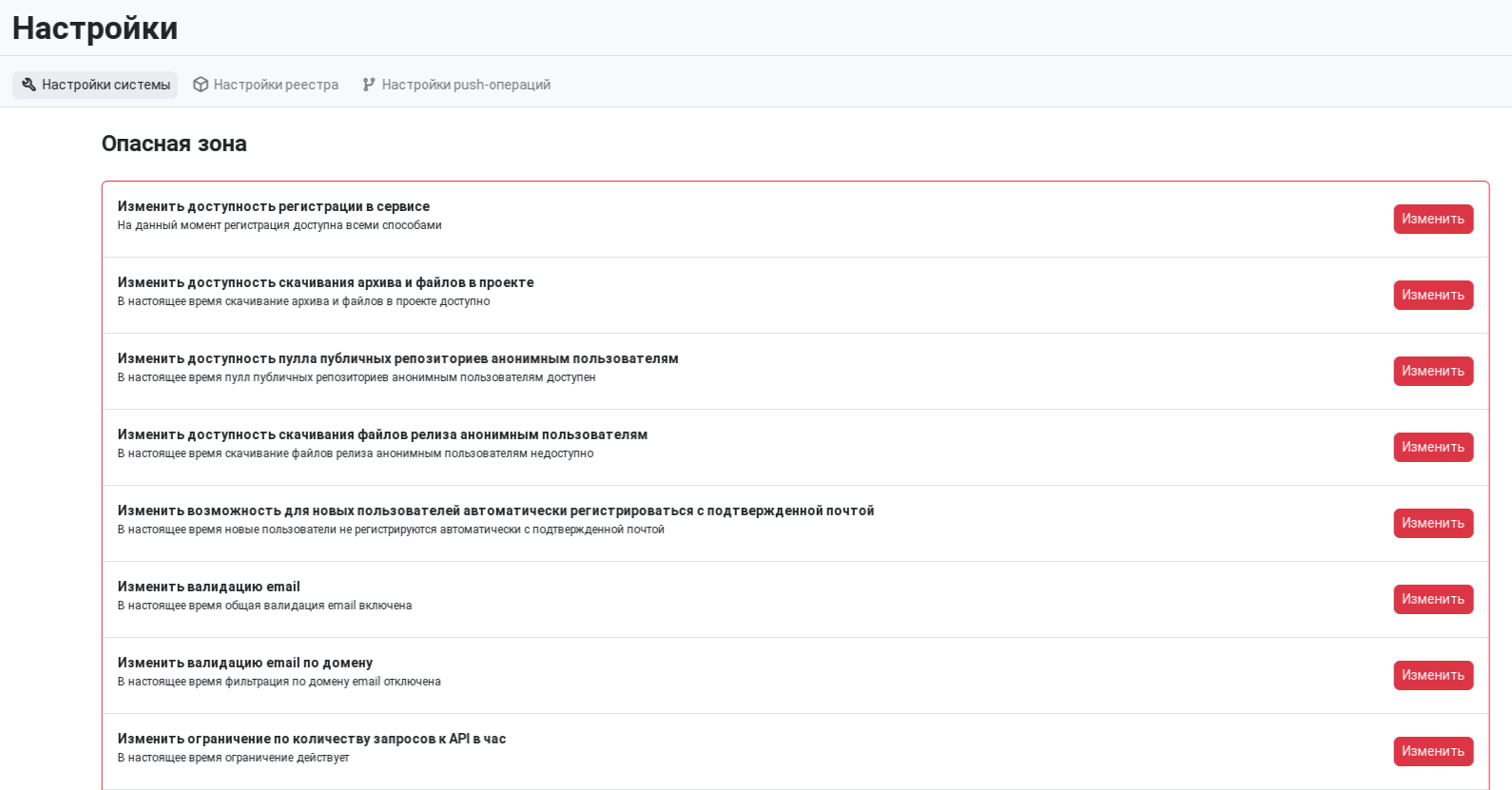
Task: Click Изменить for anonymous release file download
Action: point(1433,447)
